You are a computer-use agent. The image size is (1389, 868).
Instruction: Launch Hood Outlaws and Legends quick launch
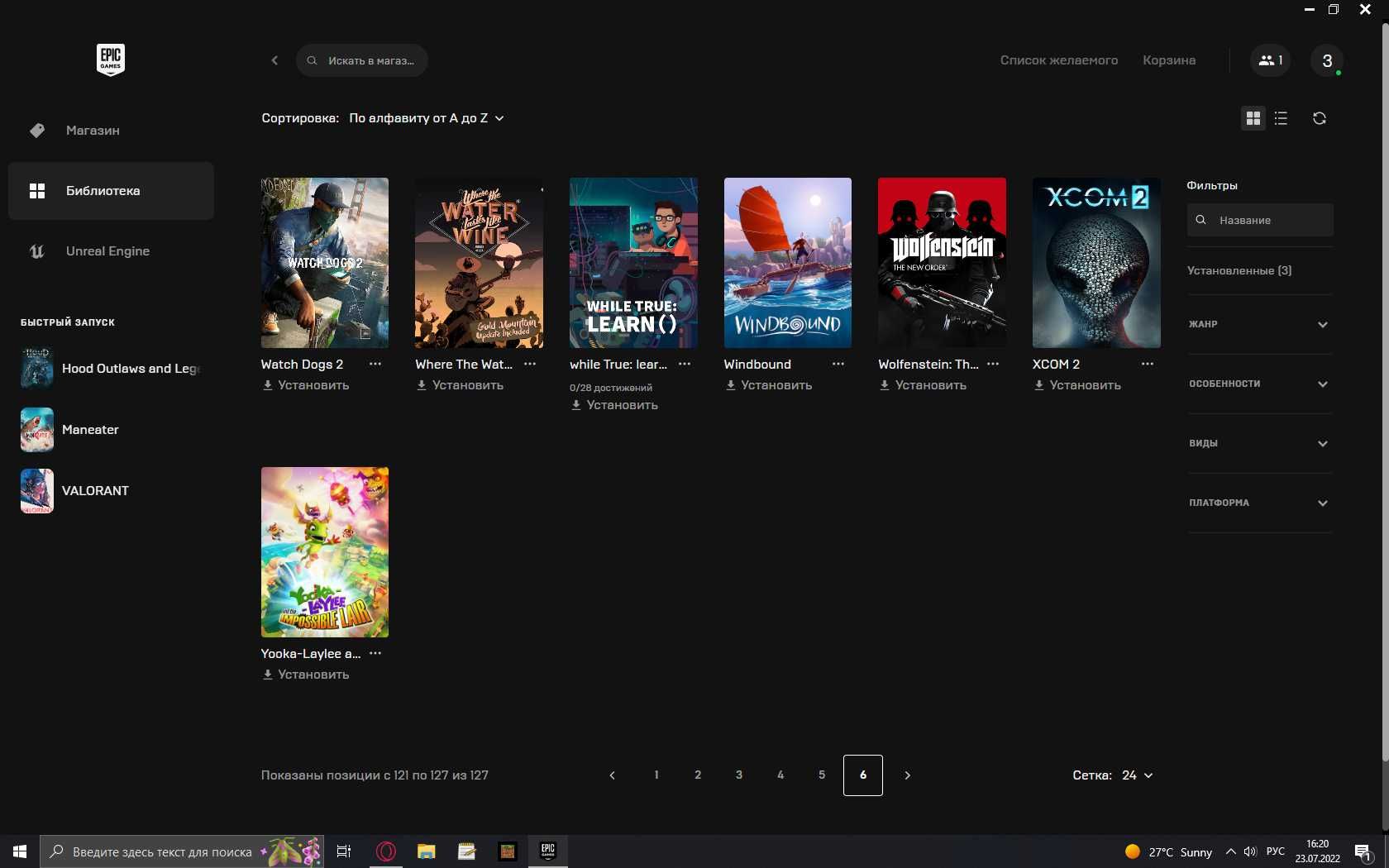[x=111, y=369]
